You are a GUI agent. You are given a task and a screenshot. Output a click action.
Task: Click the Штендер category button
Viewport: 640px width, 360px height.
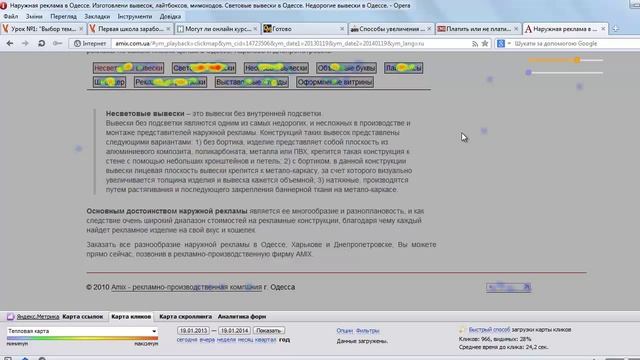(x=109, y=82)
